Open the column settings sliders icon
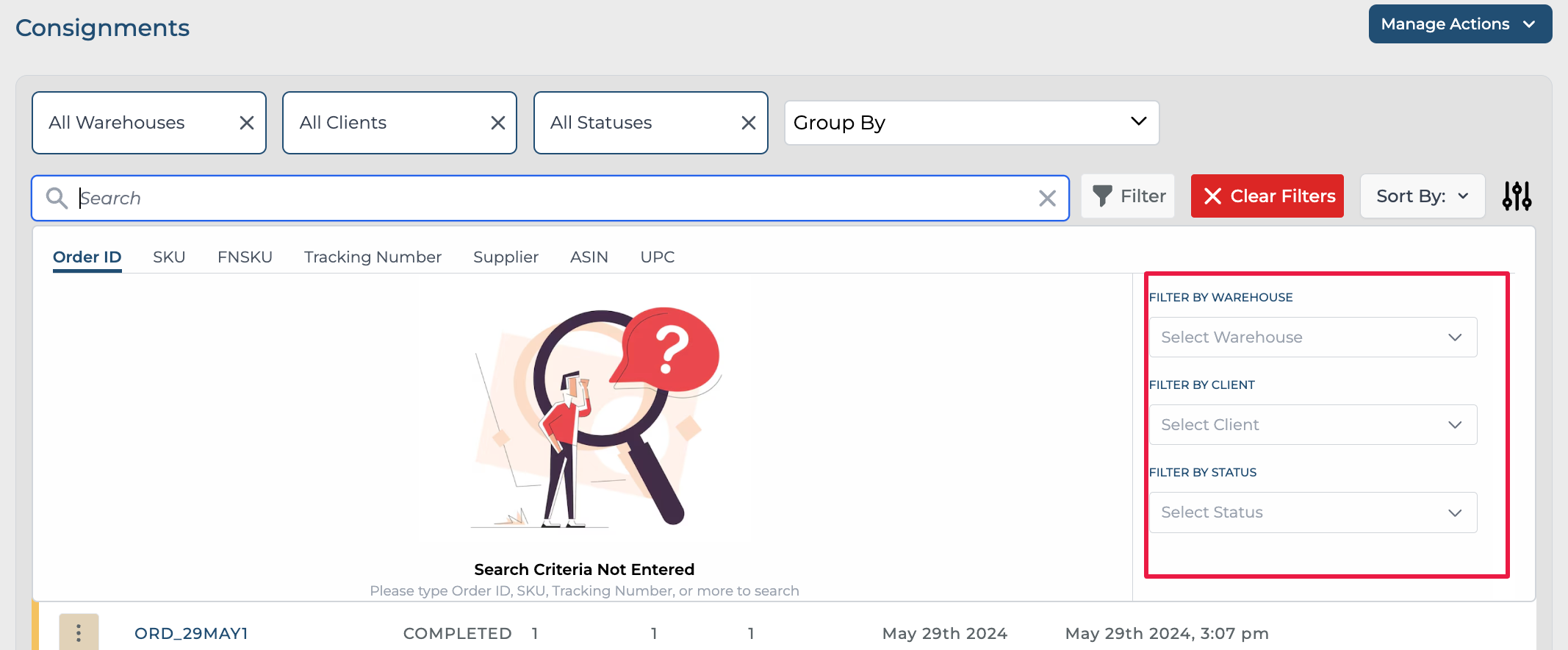1568x650 pixels. click(1517, 196)
